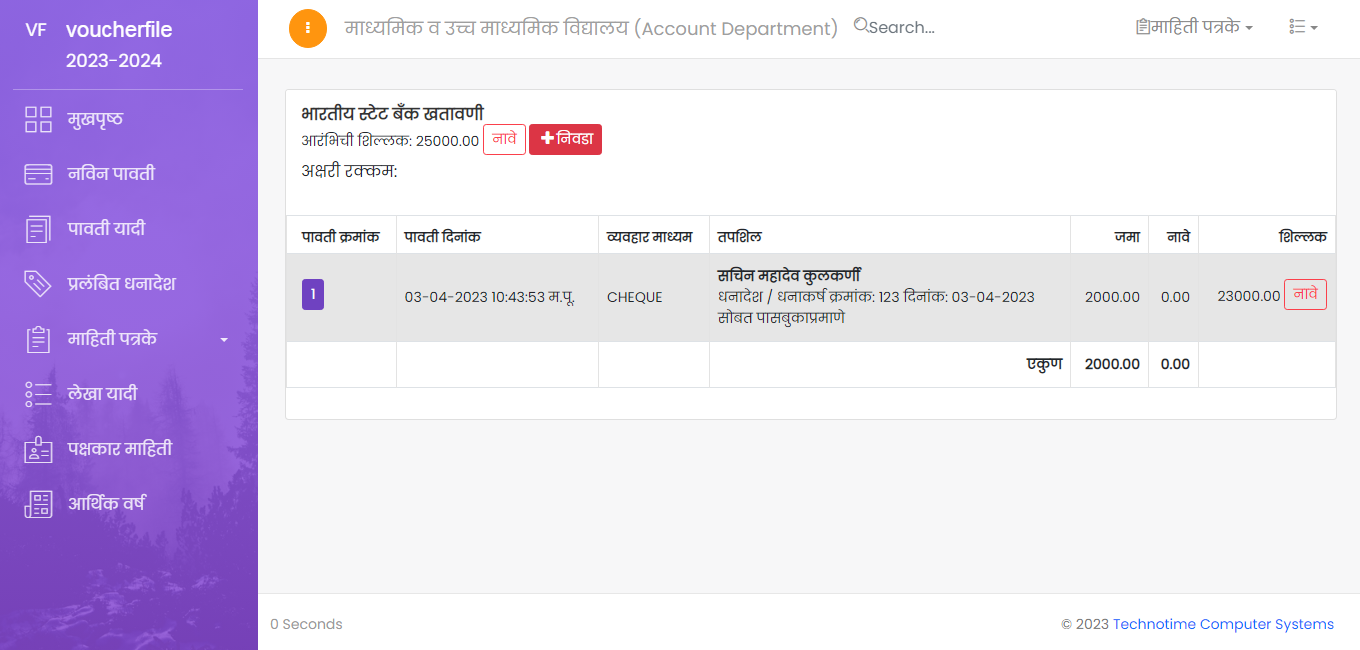This screenshot has height=650, width=1360.
Task: Click the ID badge icon beside पक्षकार माहिती
Action: pyautogui.click(x=38, y=449)
